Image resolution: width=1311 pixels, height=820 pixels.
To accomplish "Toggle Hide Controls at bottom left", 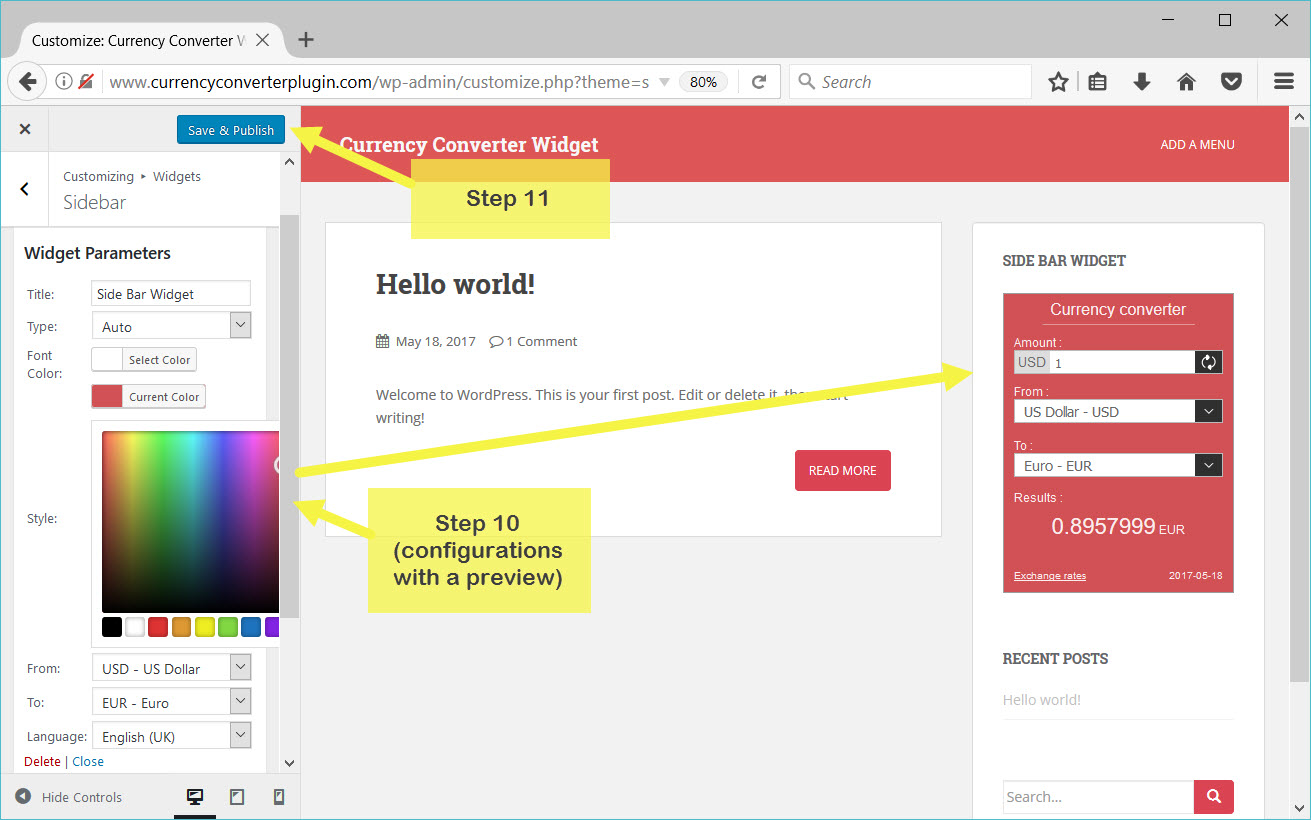I will point(69,796).
